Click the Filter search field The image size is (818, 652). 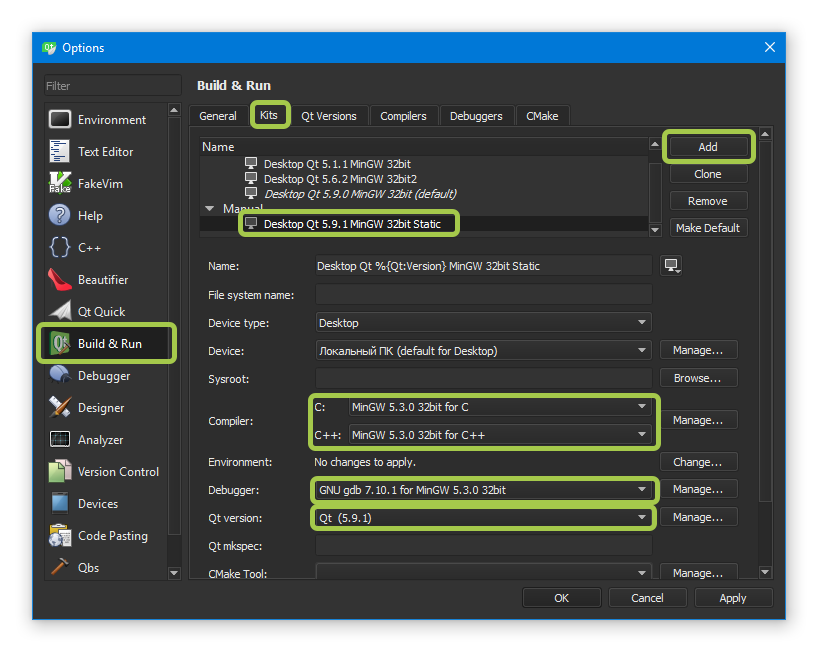coord(113,86)
